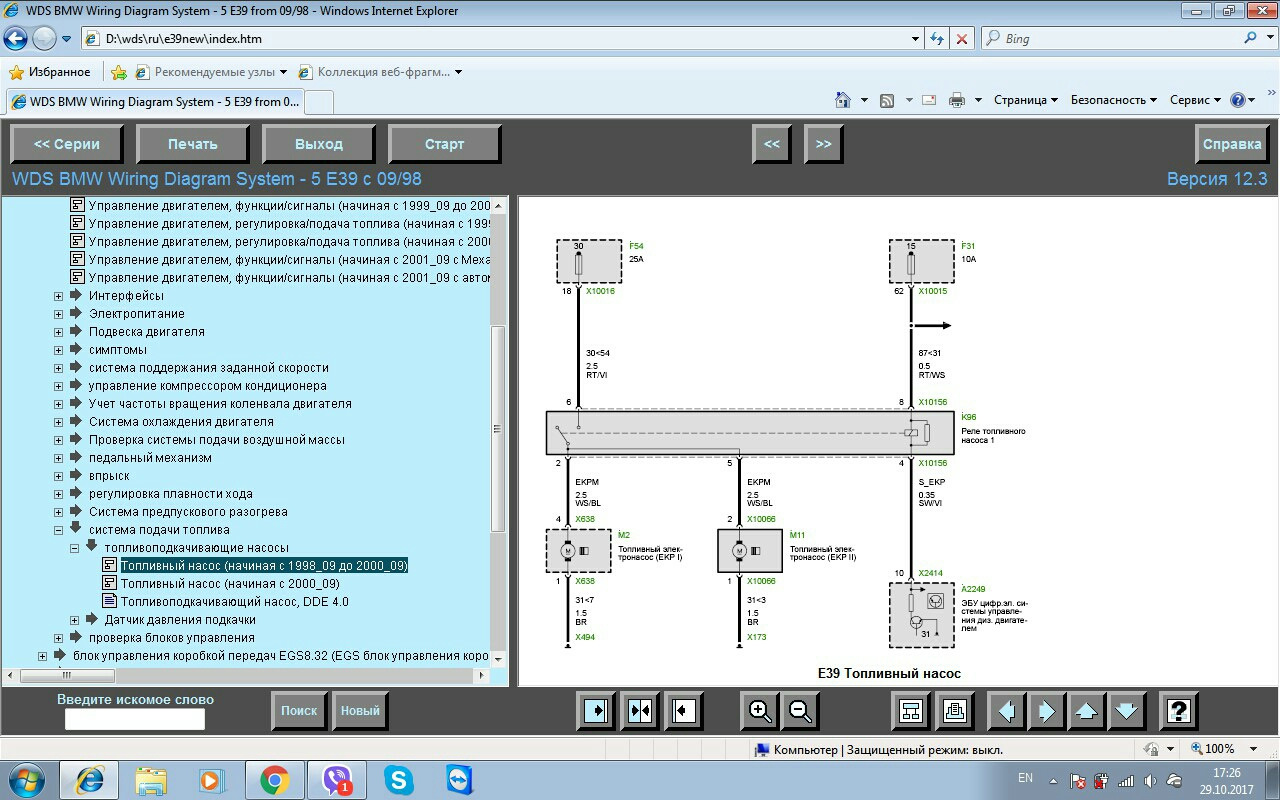
Task: Click the Старт button
Action: pos(445,144)
